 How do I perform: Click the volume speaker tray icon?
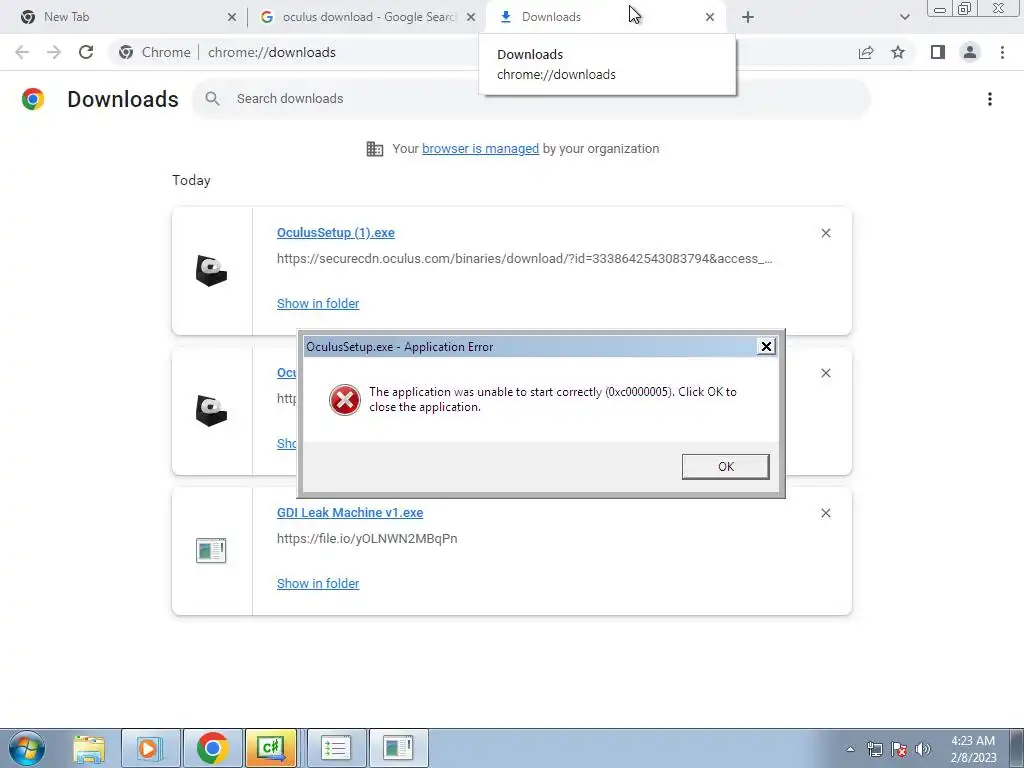pyautogui.click(x=923, y=749)
